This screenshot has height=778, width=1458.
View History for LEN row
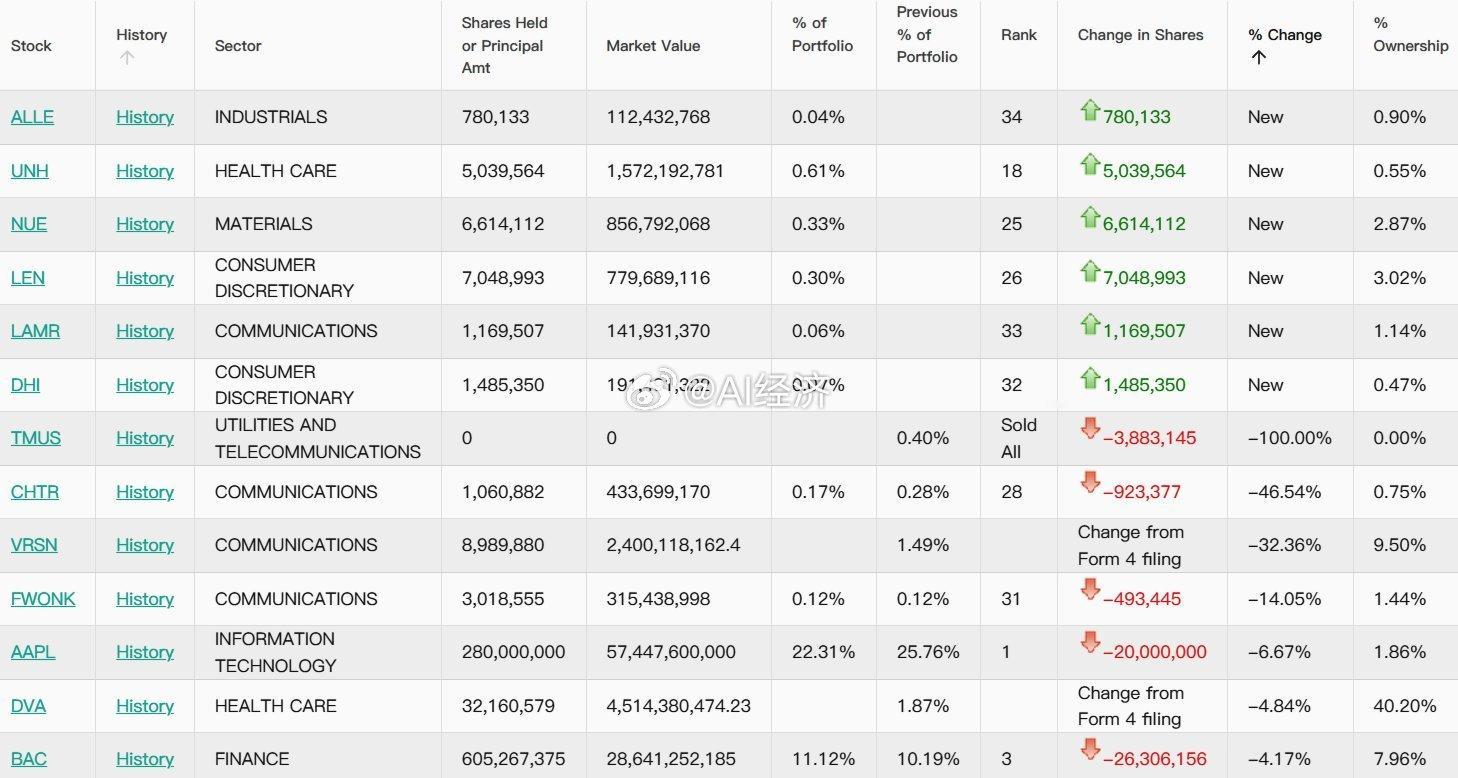(x=145, y=278)
